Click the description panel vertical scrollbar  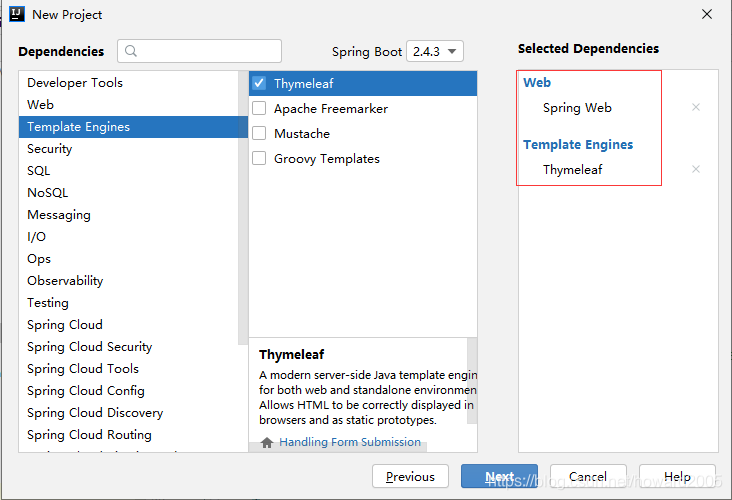[472, 380]
